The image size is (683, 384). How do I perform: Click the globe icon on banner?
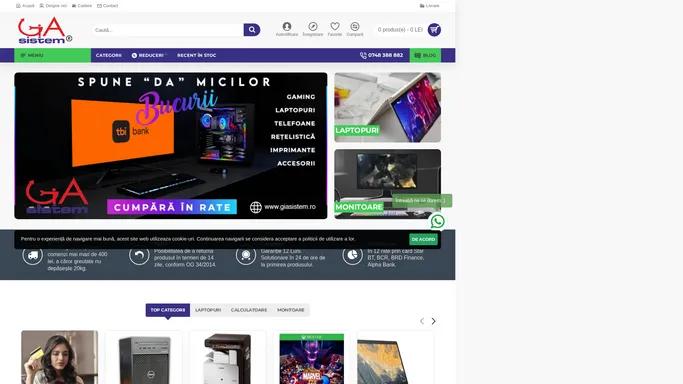[256, 207]
